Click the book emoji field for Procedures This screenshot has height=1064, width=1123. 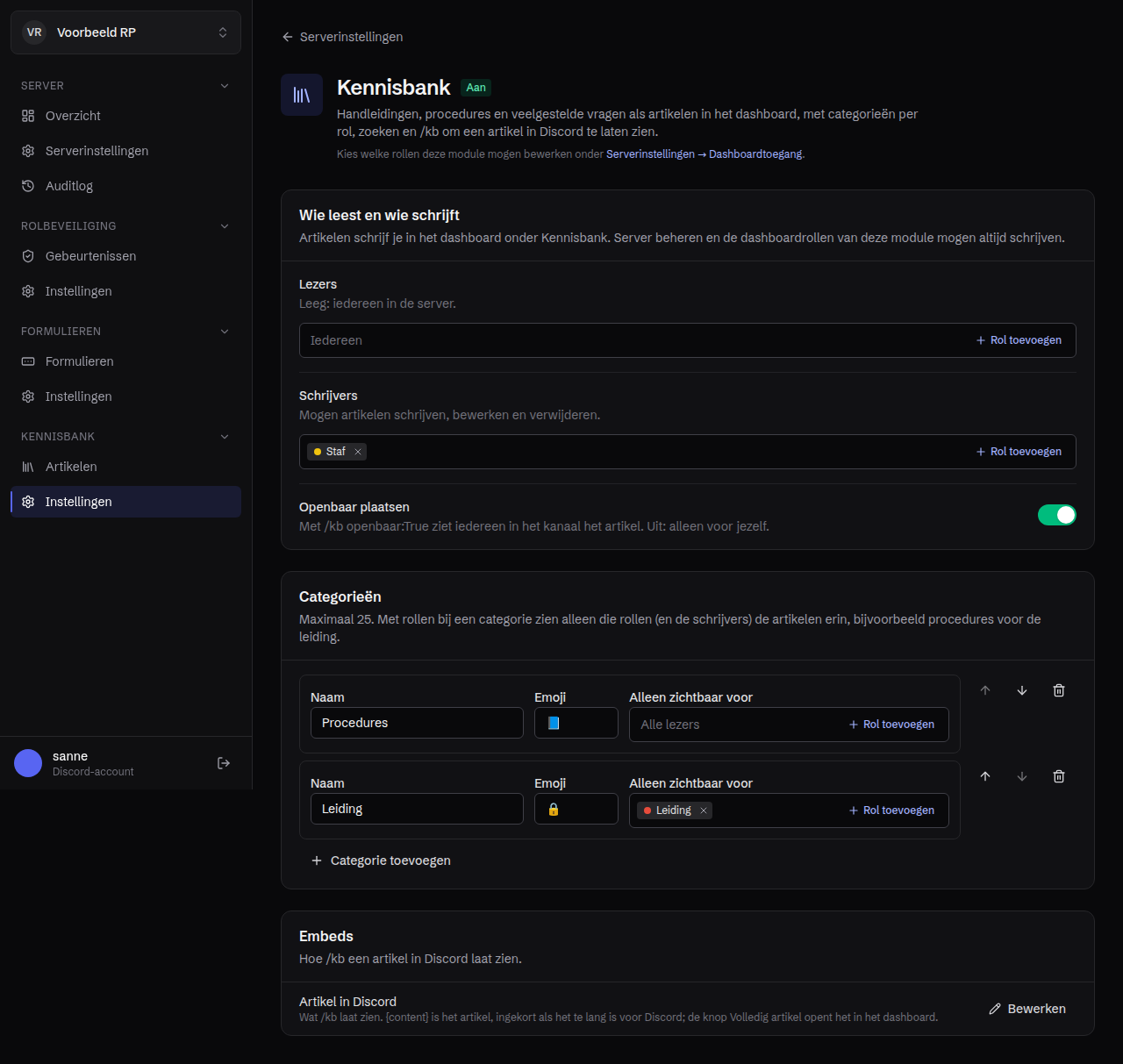tap(576, 723)
